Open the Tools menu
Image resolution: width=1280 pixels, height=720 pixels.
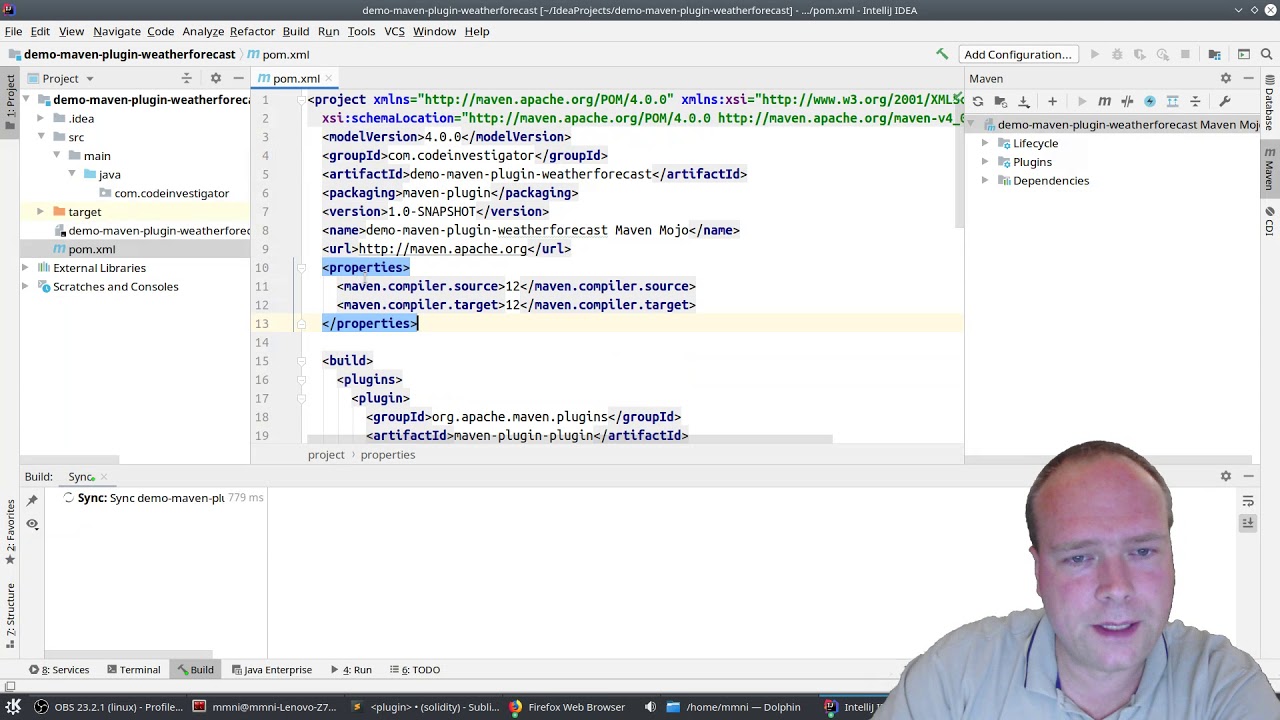click(x=361, y=31)
